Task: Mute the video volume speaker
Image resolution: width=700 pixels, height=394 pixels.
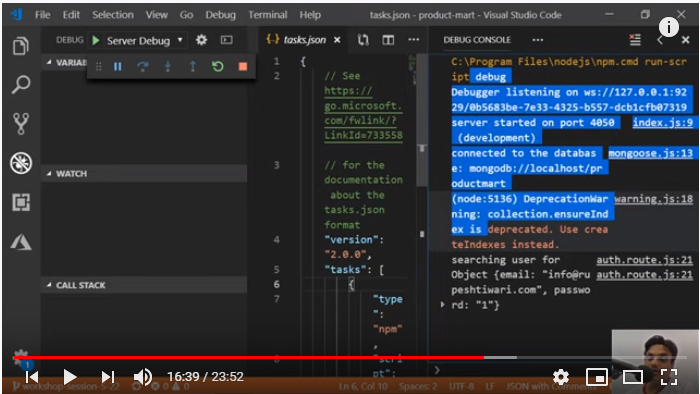Action: click(x=143, y=377)
